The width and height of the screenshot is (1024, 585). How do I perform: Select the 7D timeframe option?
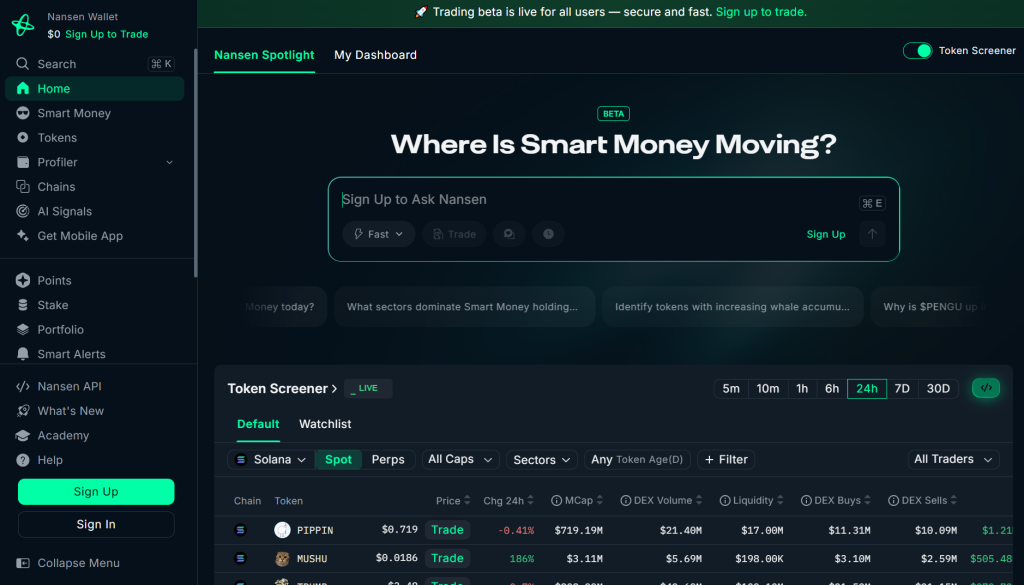(902, 388)
